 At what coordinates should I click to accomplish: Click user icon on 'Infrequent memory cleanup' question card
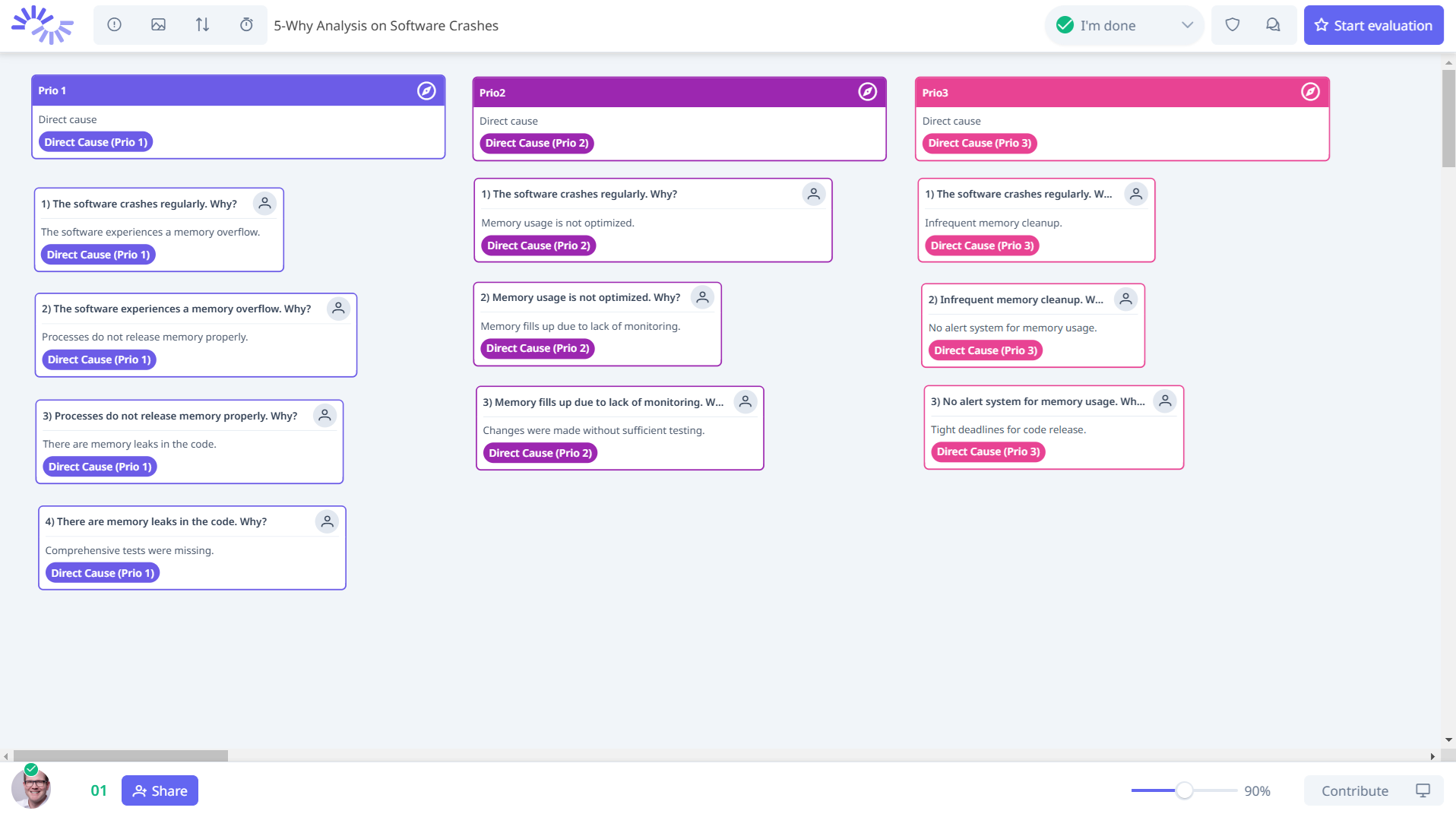tap(1126, 299)
